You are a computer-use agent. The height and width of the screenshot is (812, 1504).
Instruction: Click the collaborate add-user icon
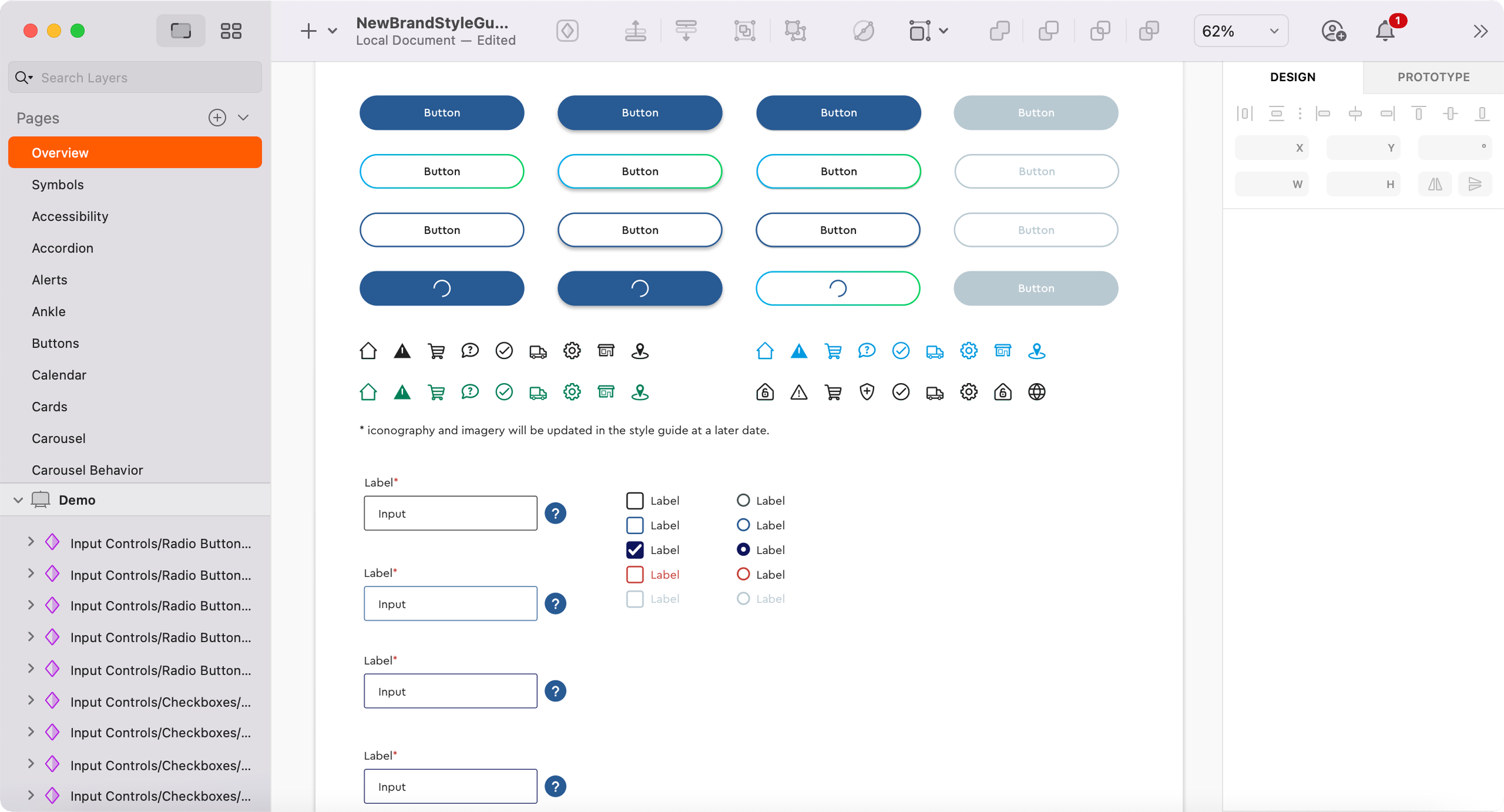[x=1333, y=31]
